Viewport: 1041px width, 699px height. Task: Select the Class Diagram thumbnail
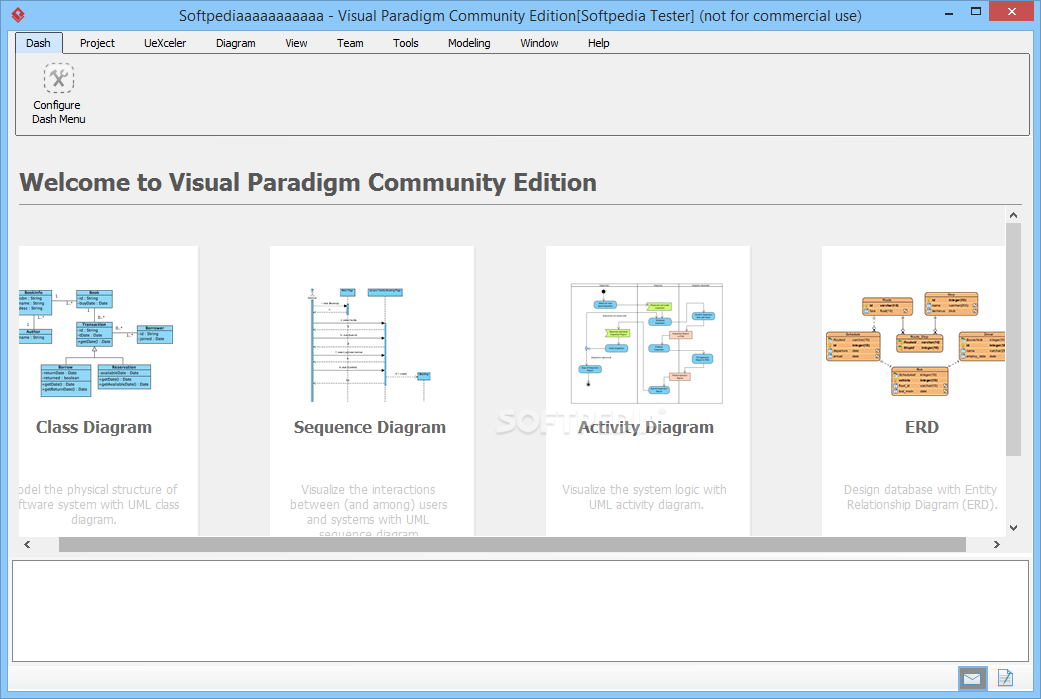pyautogui.click(x=96, y=343)
